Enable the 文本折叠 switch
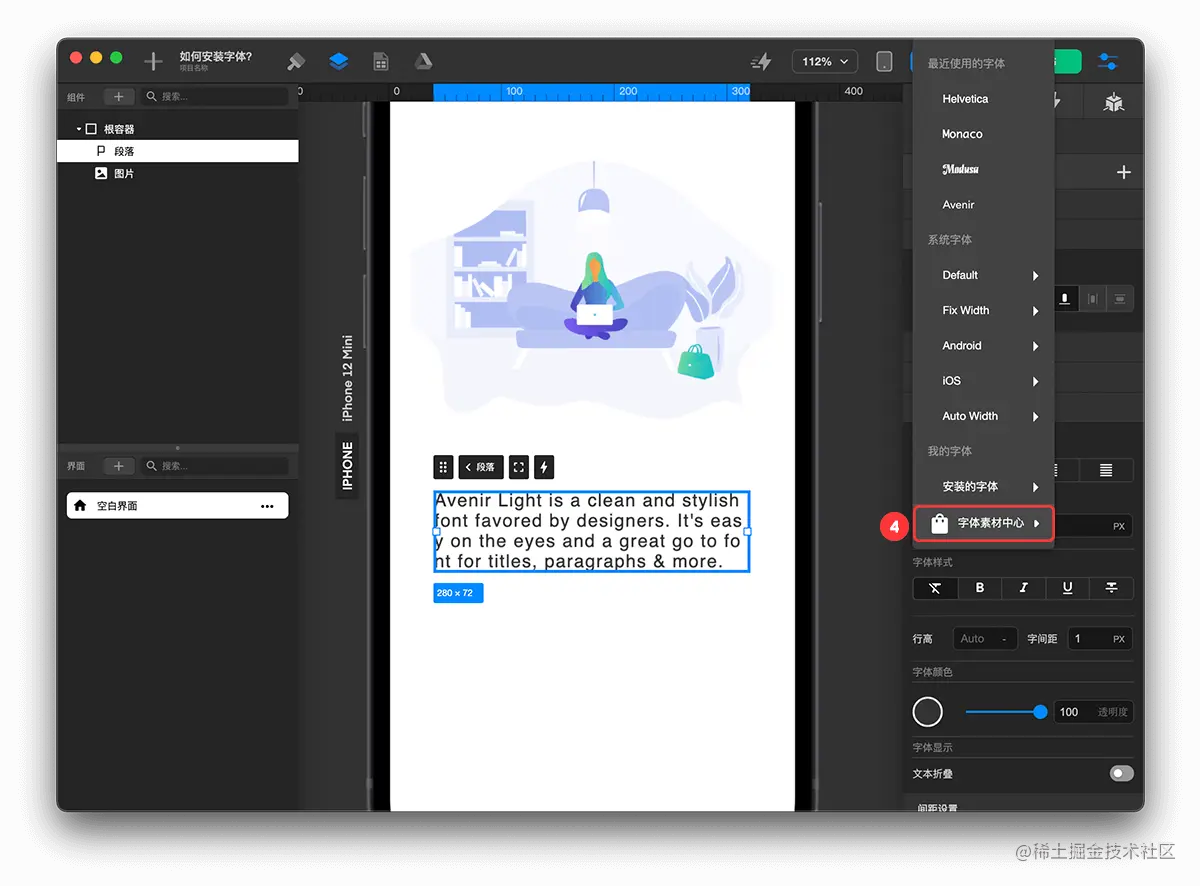The height and width of the screenshot is (886, 1200). click(x=1121, y=774)
